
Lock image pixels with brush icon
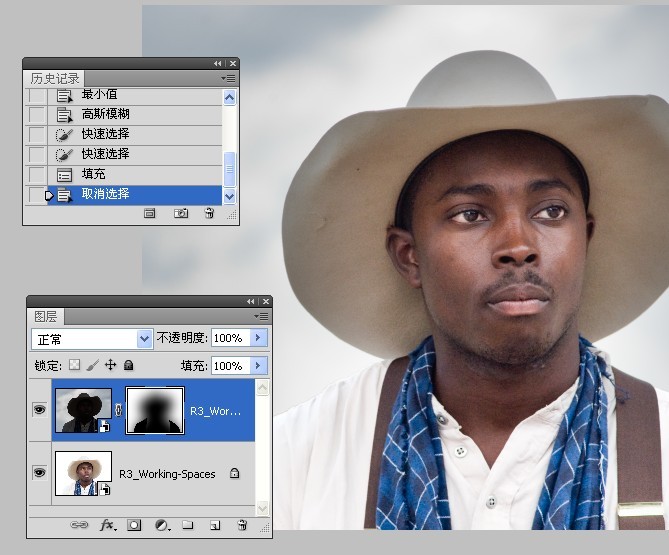(x=92, y=365)
